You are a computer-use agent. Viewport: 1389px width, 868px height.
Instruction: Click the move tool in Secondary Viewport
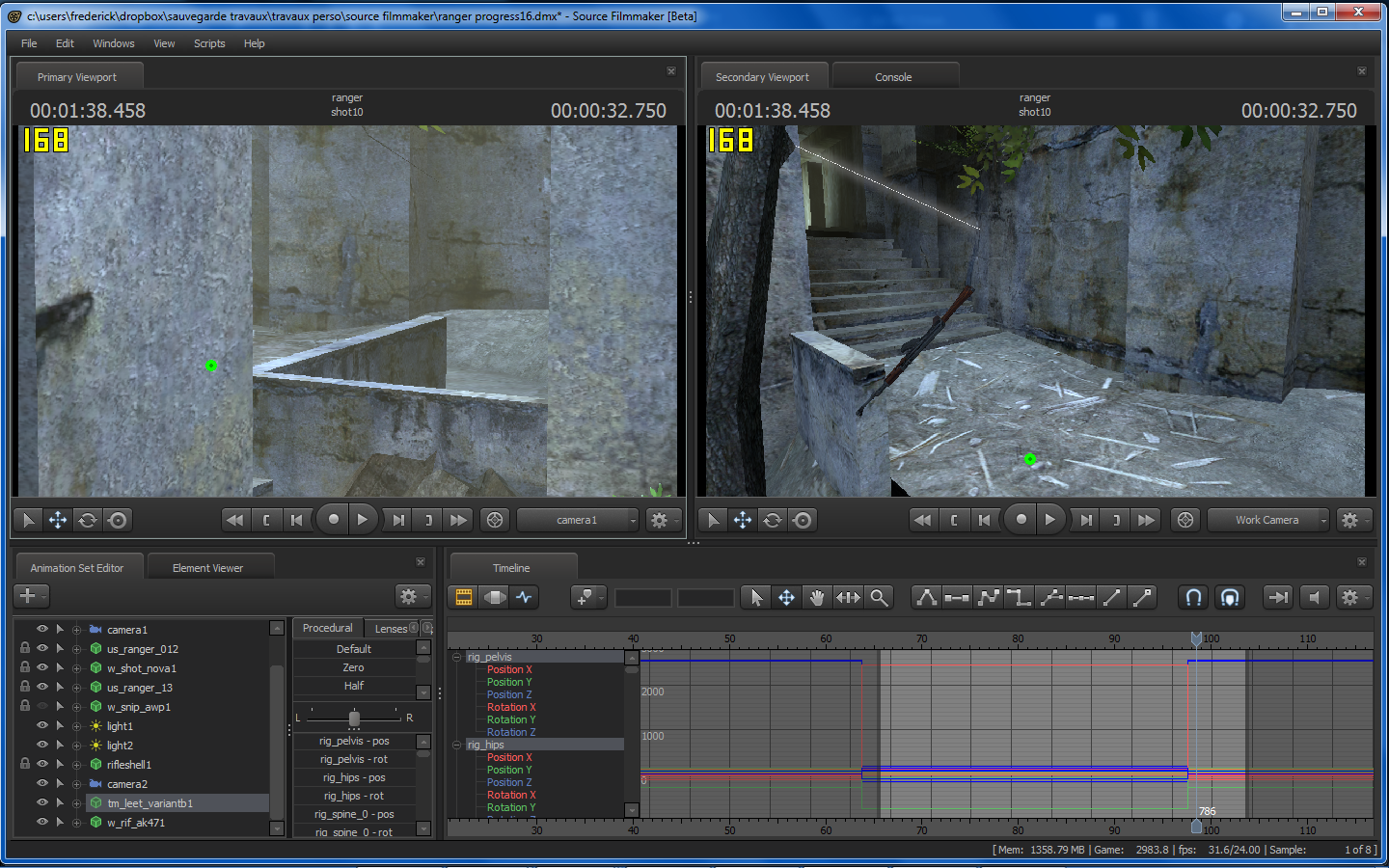tap(743, 520)
